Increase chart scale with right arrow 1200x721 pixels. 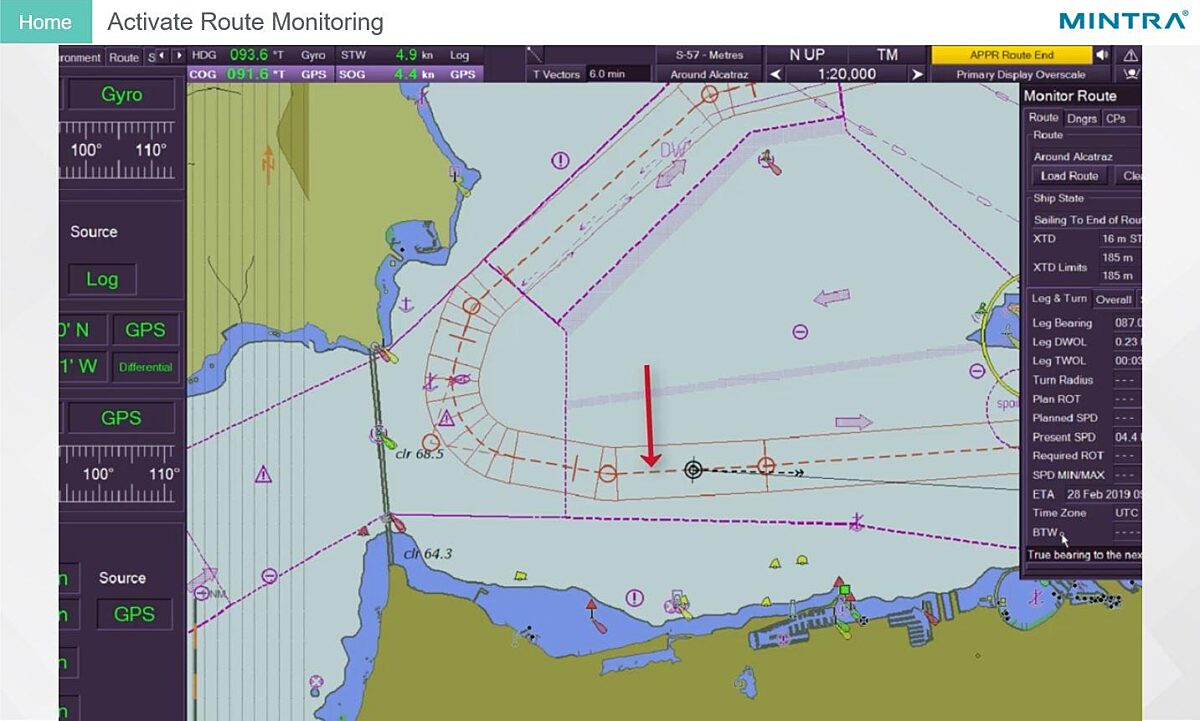915,74
